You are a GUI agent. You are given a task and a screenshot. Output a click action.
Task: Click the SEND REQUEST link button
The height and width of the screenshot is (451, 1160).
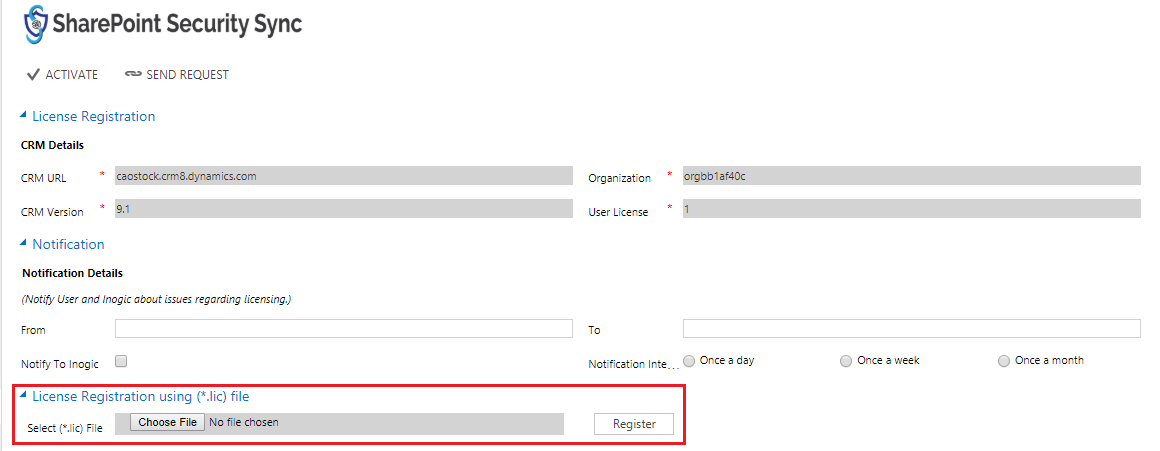[177, 75]
